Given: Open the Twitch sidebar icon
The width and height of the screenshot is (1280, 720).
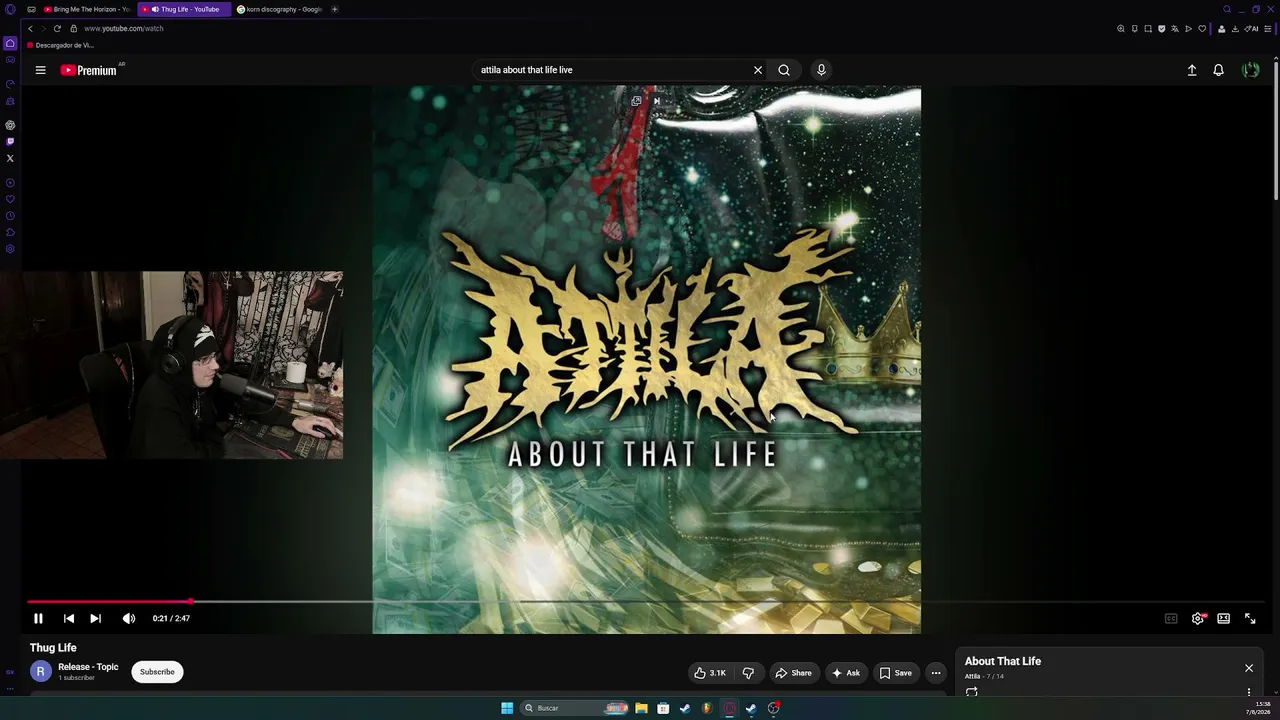Looking at the screenshot, I should [10, 141].
